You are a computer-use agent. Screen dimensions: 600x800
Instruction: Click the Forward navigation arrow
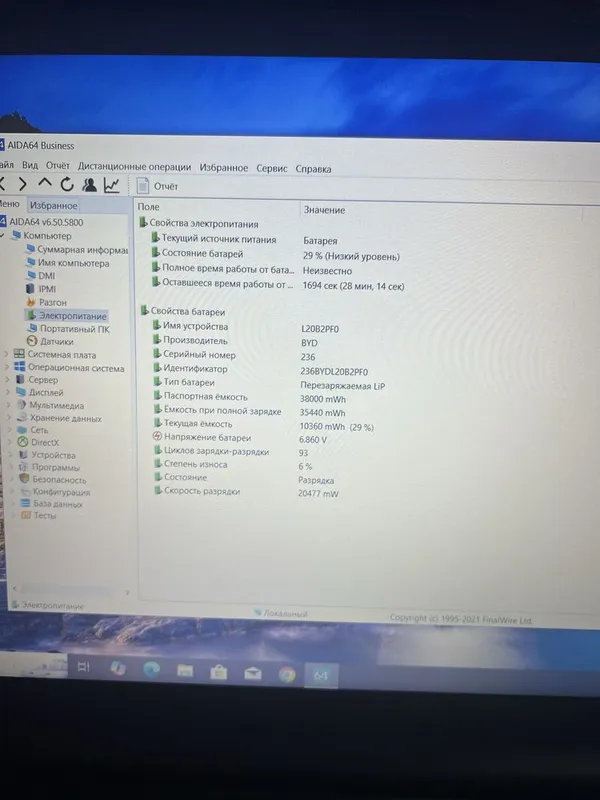pyautogui.click(x=22, y=184)
